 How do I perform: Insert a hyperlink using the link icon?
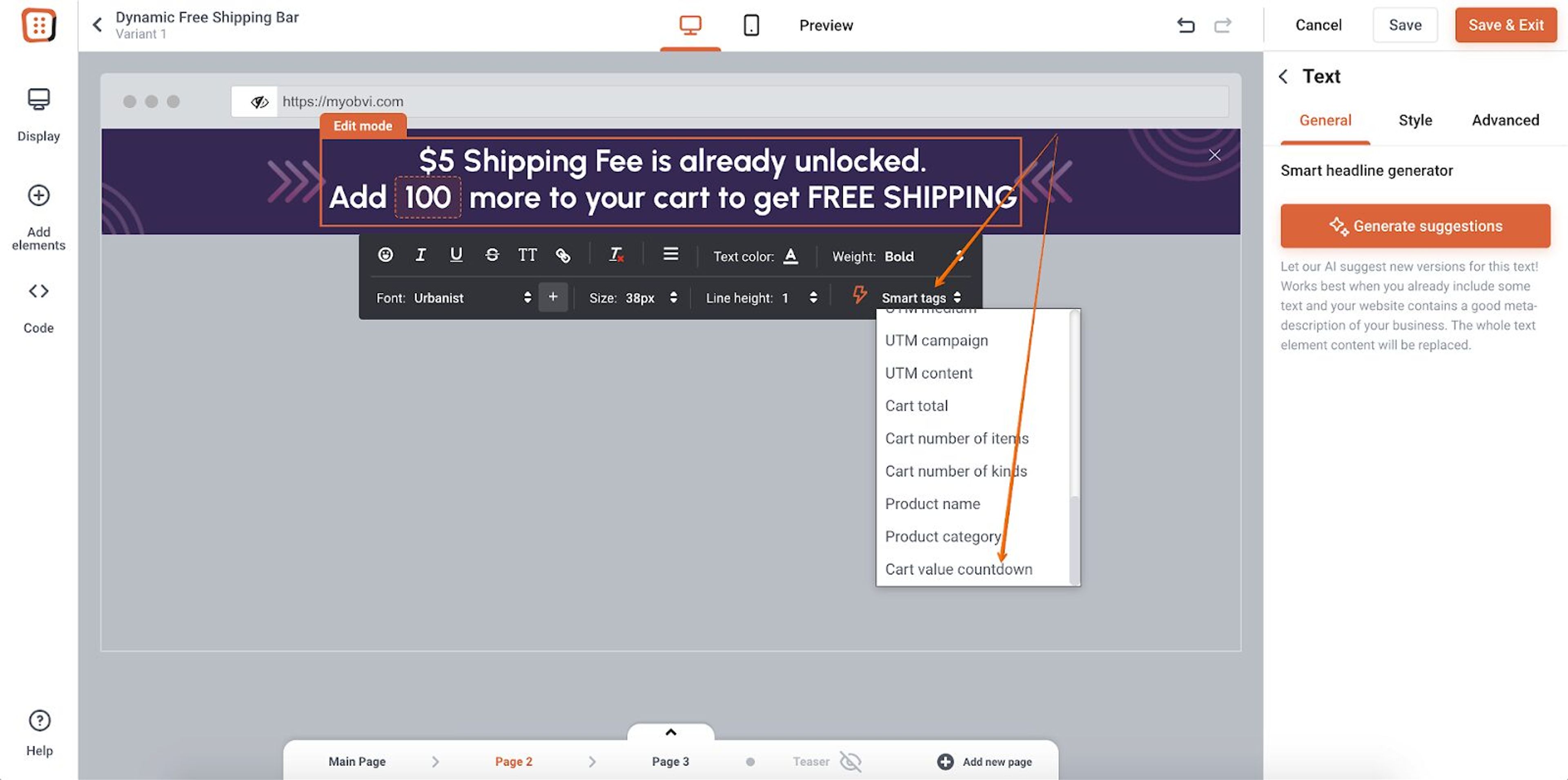point(563,255)
